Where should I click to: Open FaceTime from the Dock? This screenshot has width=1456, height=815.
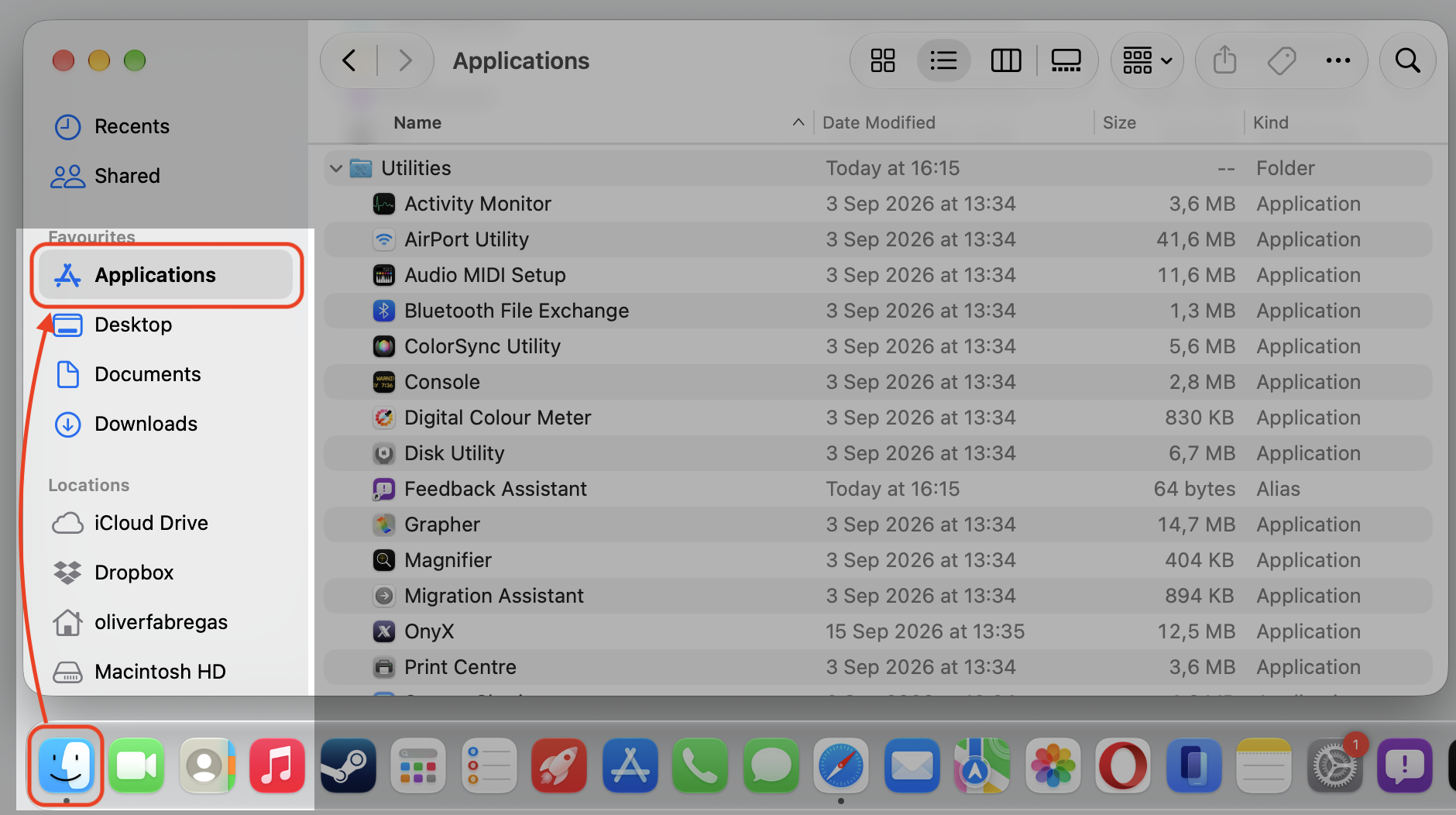[136, 765]
